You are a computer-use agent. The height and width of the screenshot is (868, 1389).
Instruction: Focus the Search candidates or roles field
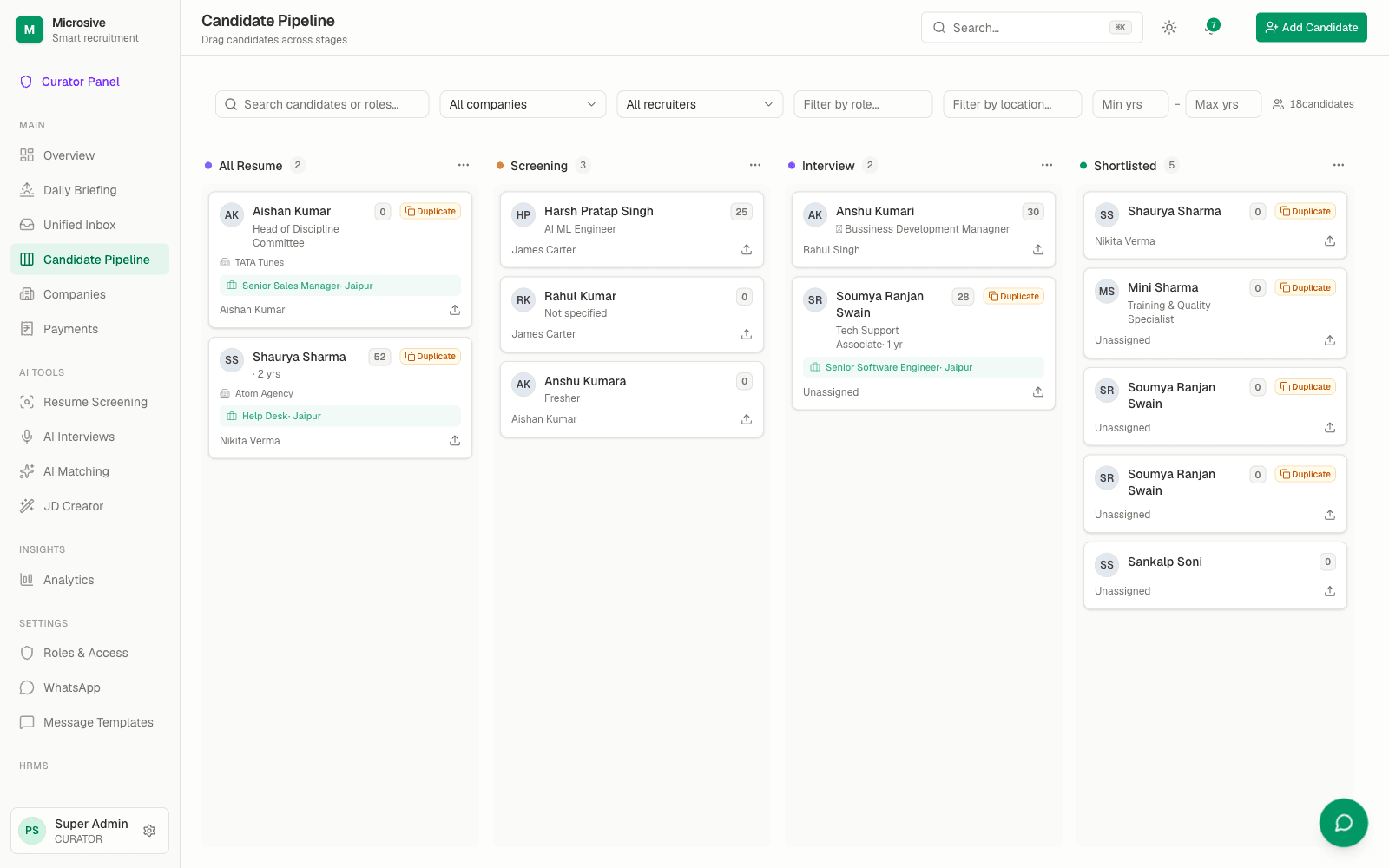click(322, 104)
